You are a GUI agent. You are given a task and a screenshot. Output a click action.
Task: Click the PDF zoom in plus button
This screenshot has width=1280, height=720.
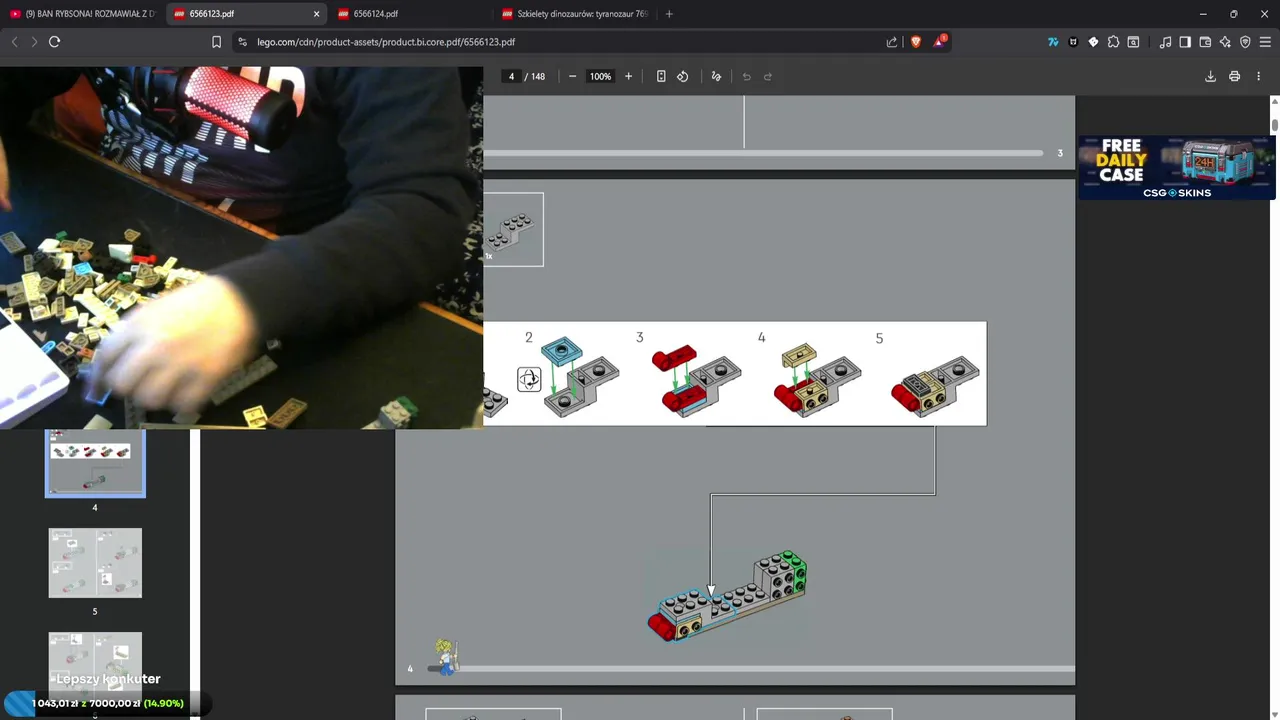[x=628, y=76]
